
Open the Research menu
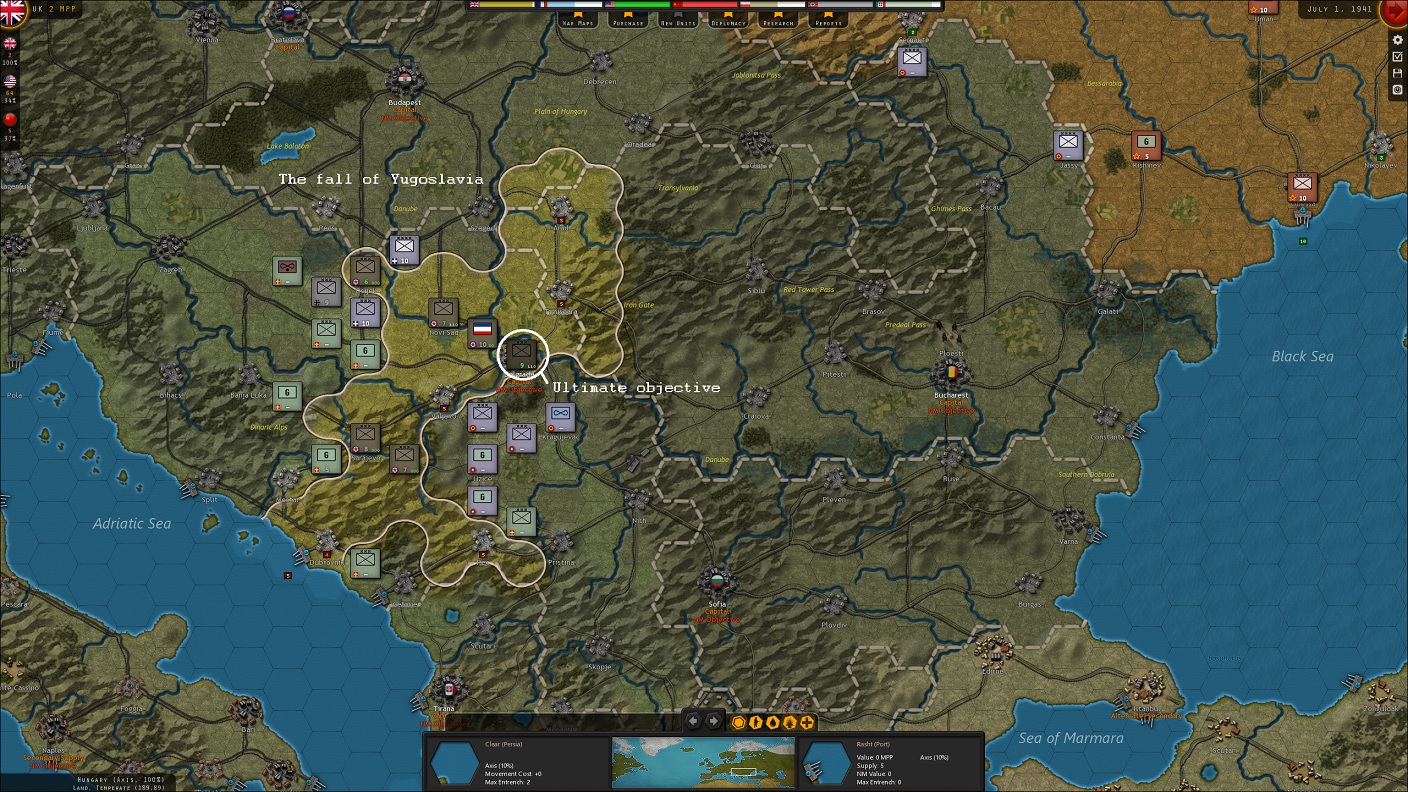[778, 21]
